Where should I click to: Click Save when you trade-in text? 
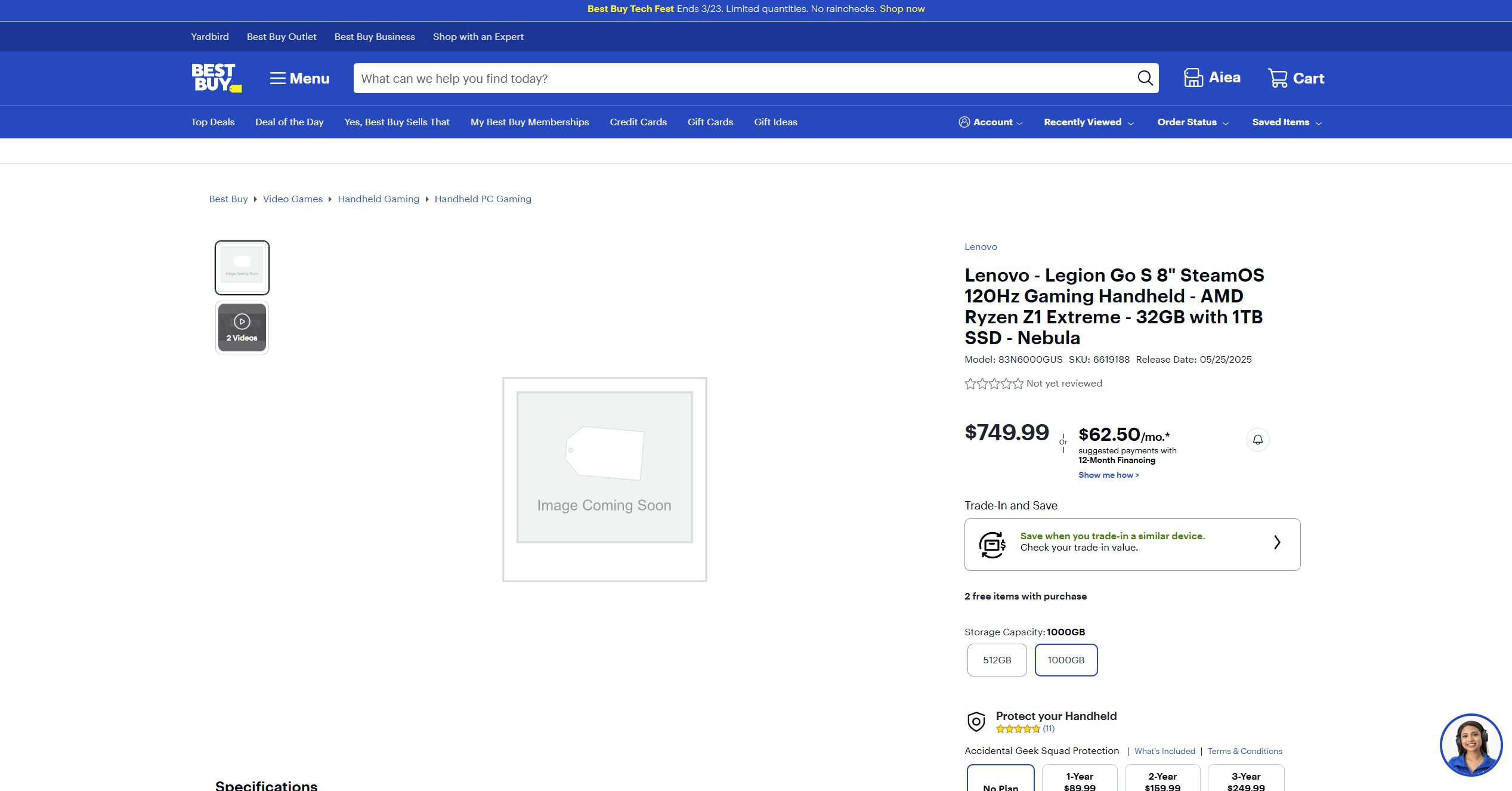(1112, 536)
